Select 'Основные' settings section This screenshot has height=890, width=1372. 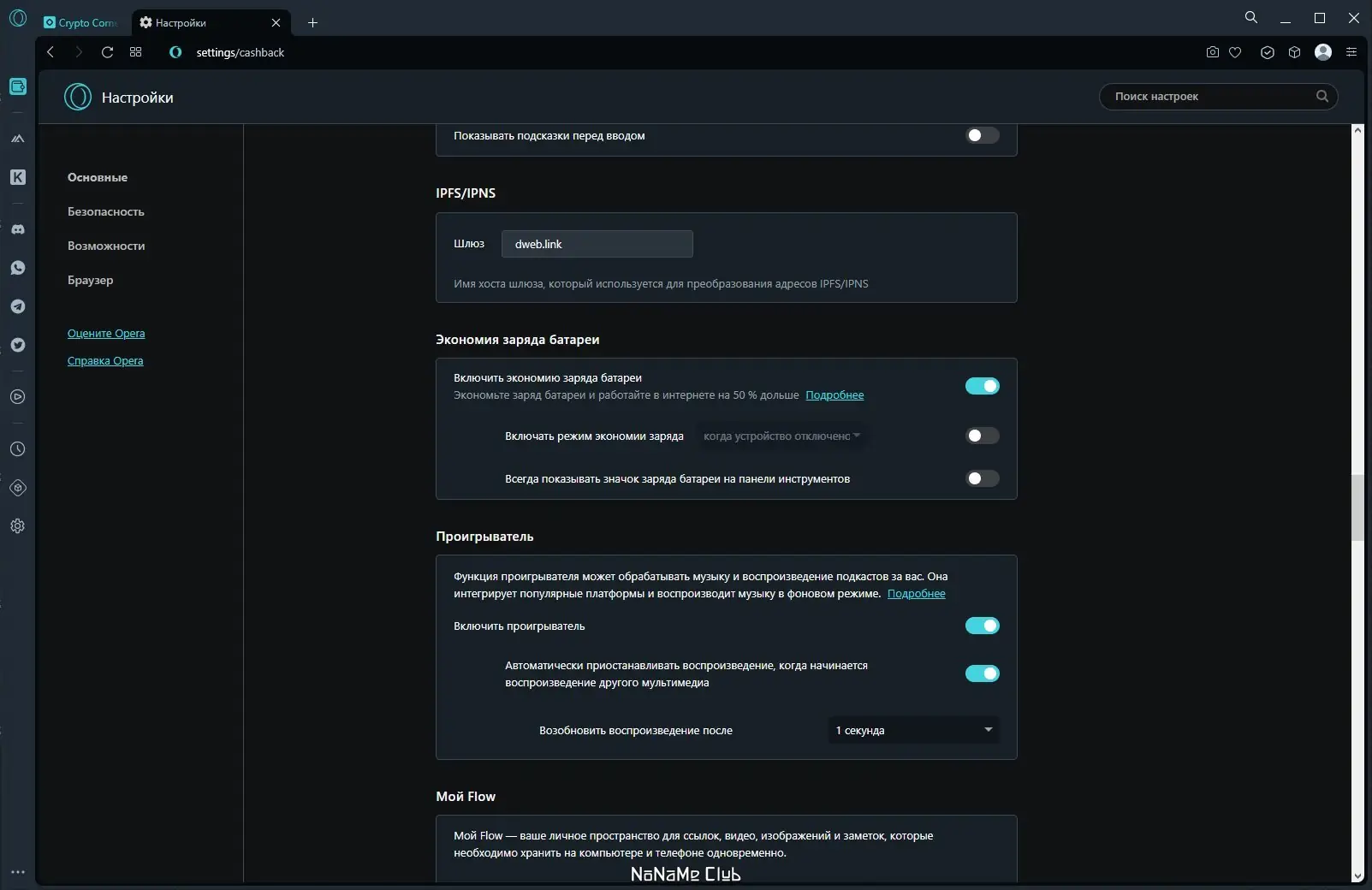(x=98, y=177)
